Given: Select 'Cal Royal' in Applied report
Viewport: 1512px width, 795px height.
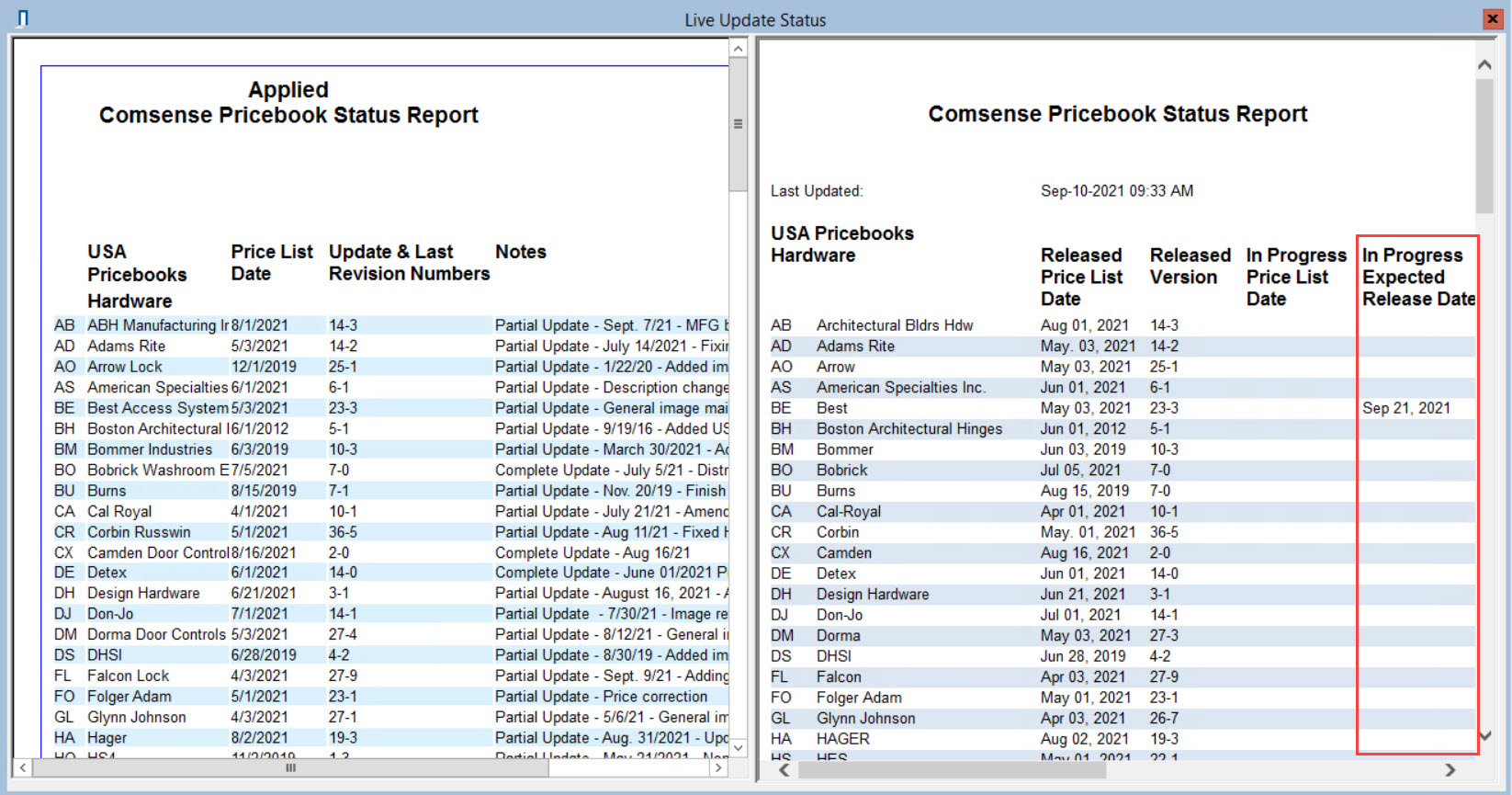Looking at the screenshot, I should [119, 511].
